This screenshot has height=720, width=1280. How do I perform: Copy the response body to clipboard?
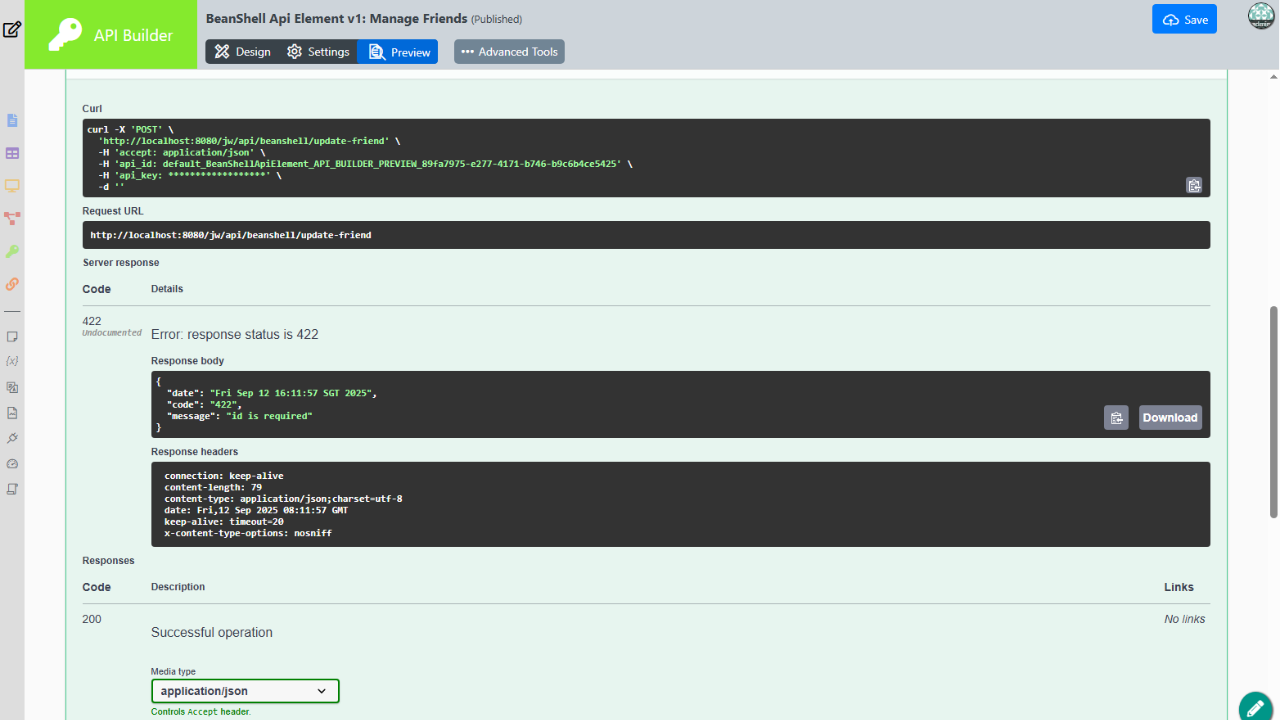pyautogui.click(x=1116, y=418)
